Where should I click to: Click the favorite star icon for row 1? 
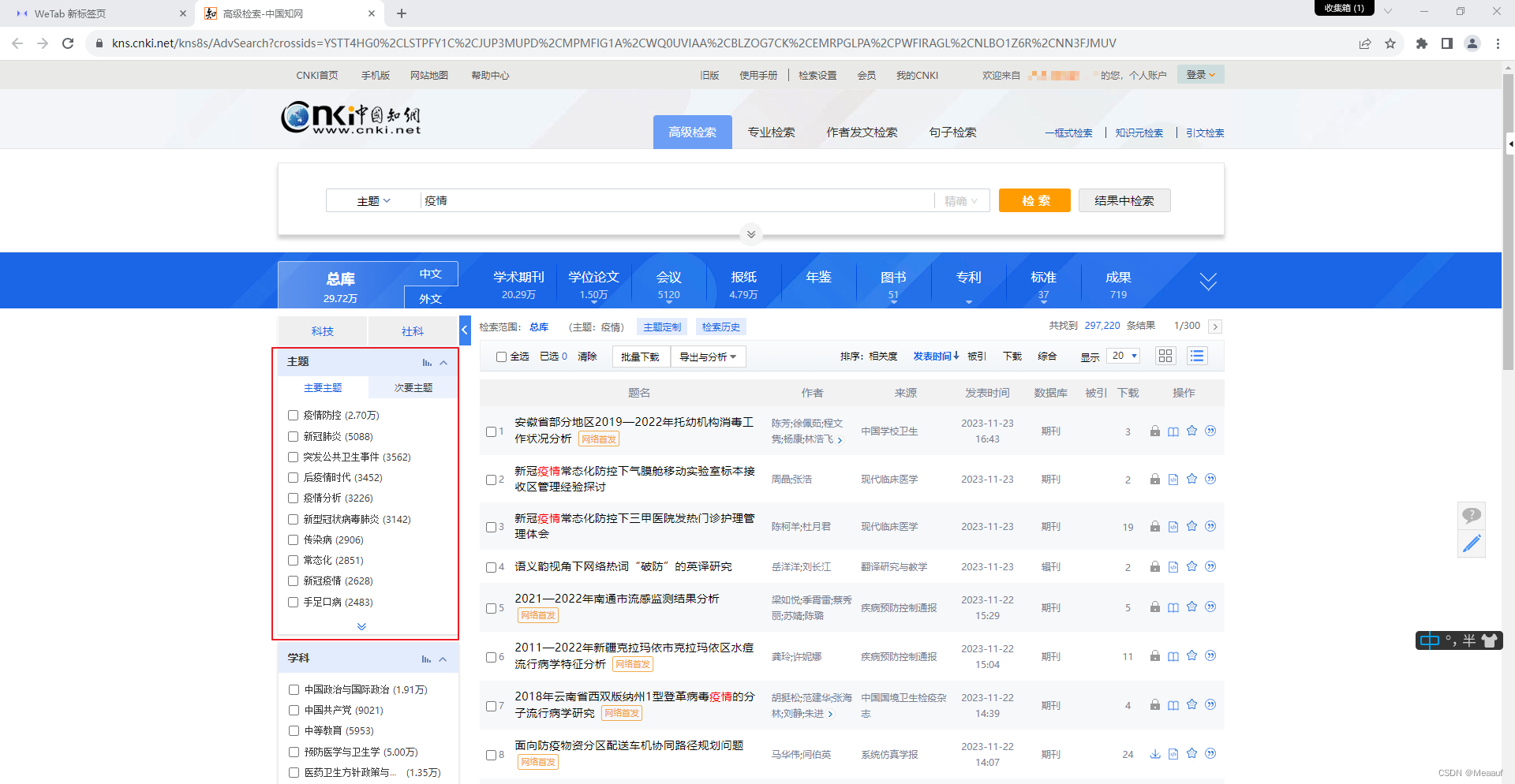pos(1191,431)
